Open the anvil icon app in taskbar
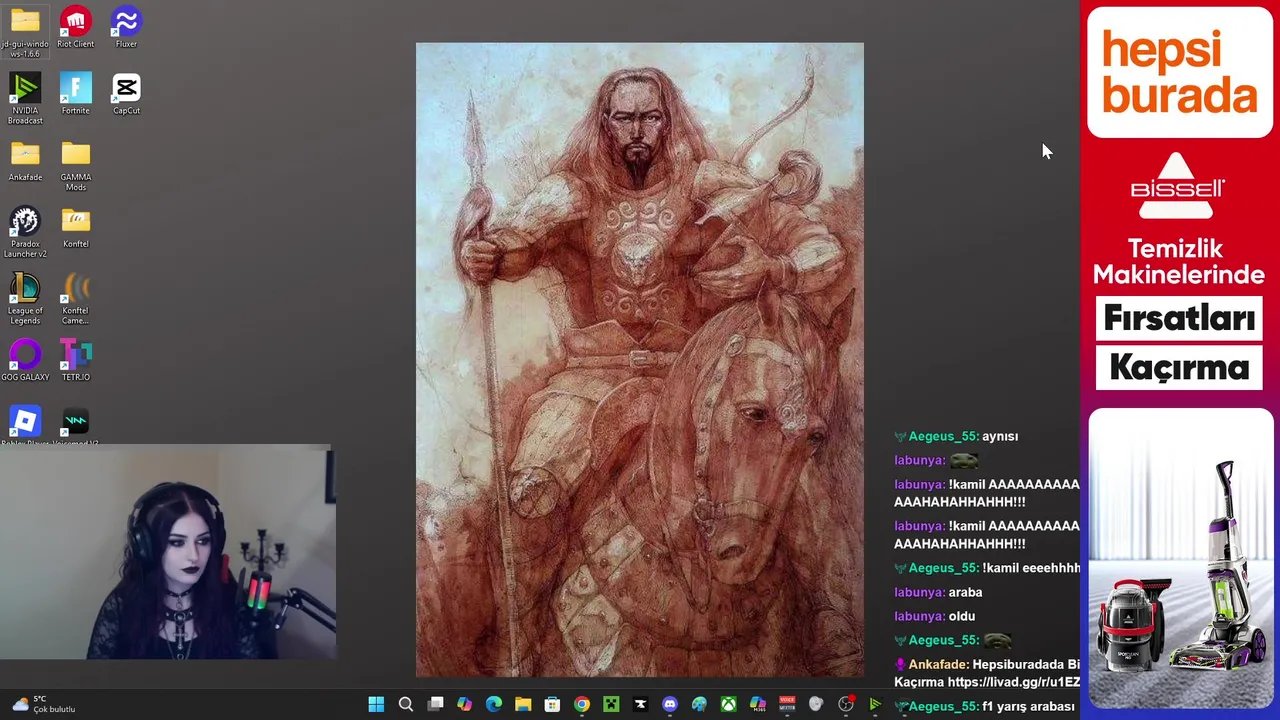 [640, 705]
